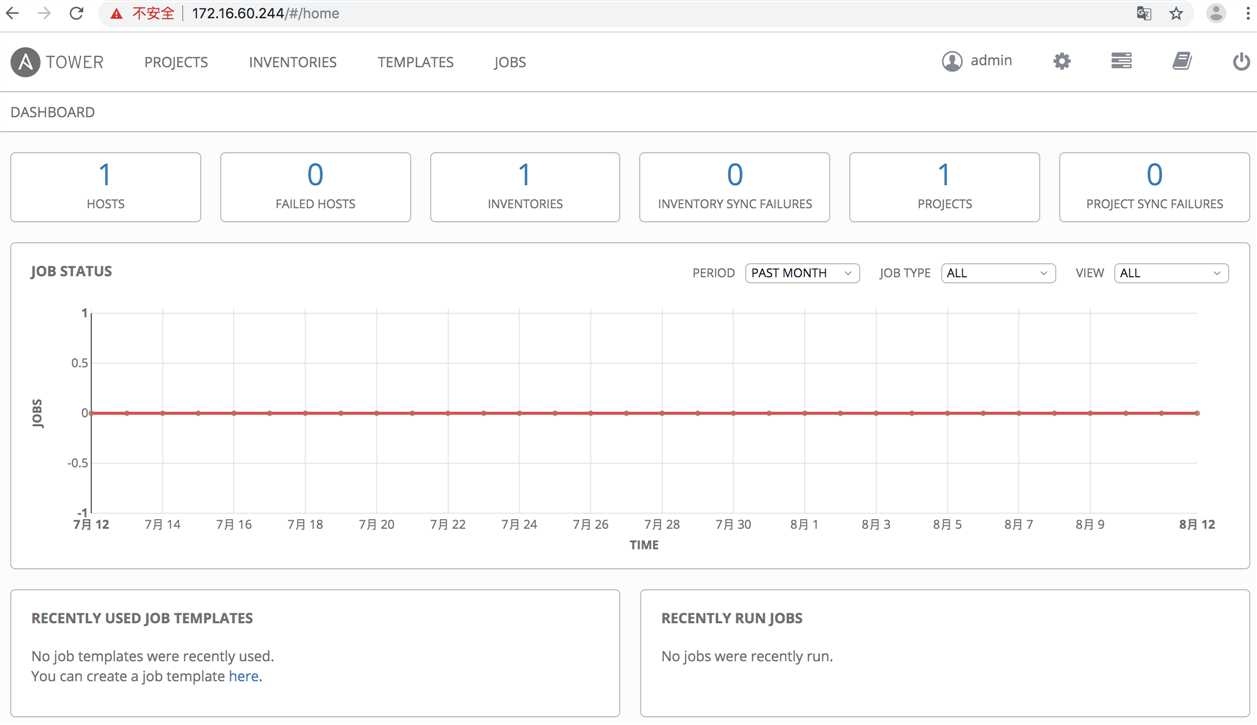Click the 8月 1 chart axis label
This screenshot has width=1257, height=725.
(x=804, y=525)
